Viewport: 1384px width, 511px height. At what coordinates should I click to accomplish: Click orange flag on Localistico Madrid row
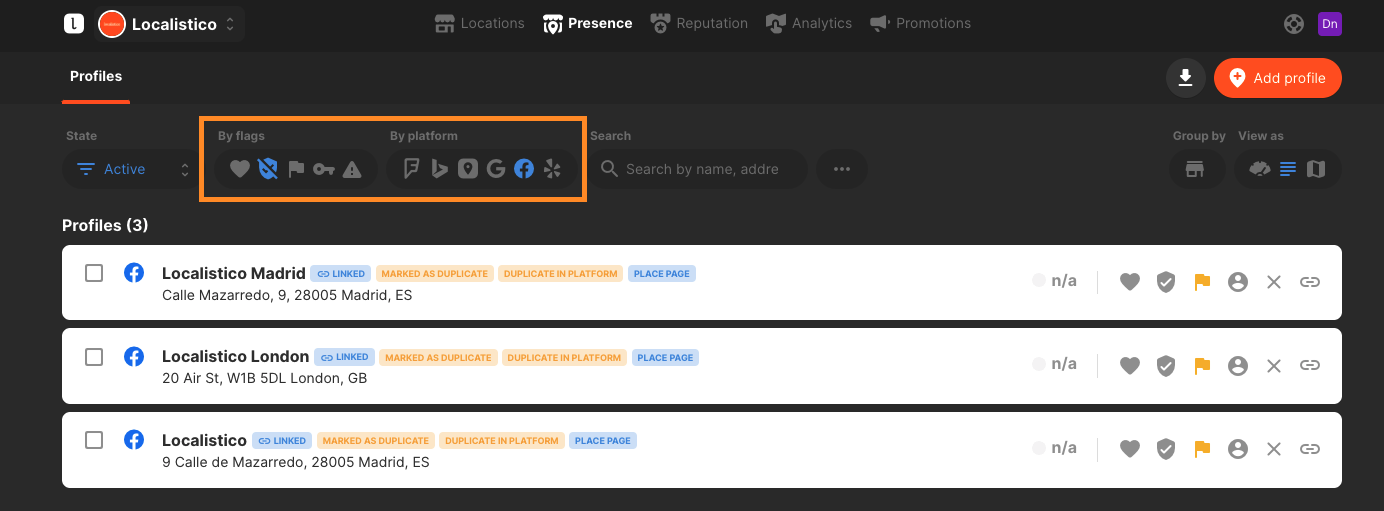click(1202, 282)
